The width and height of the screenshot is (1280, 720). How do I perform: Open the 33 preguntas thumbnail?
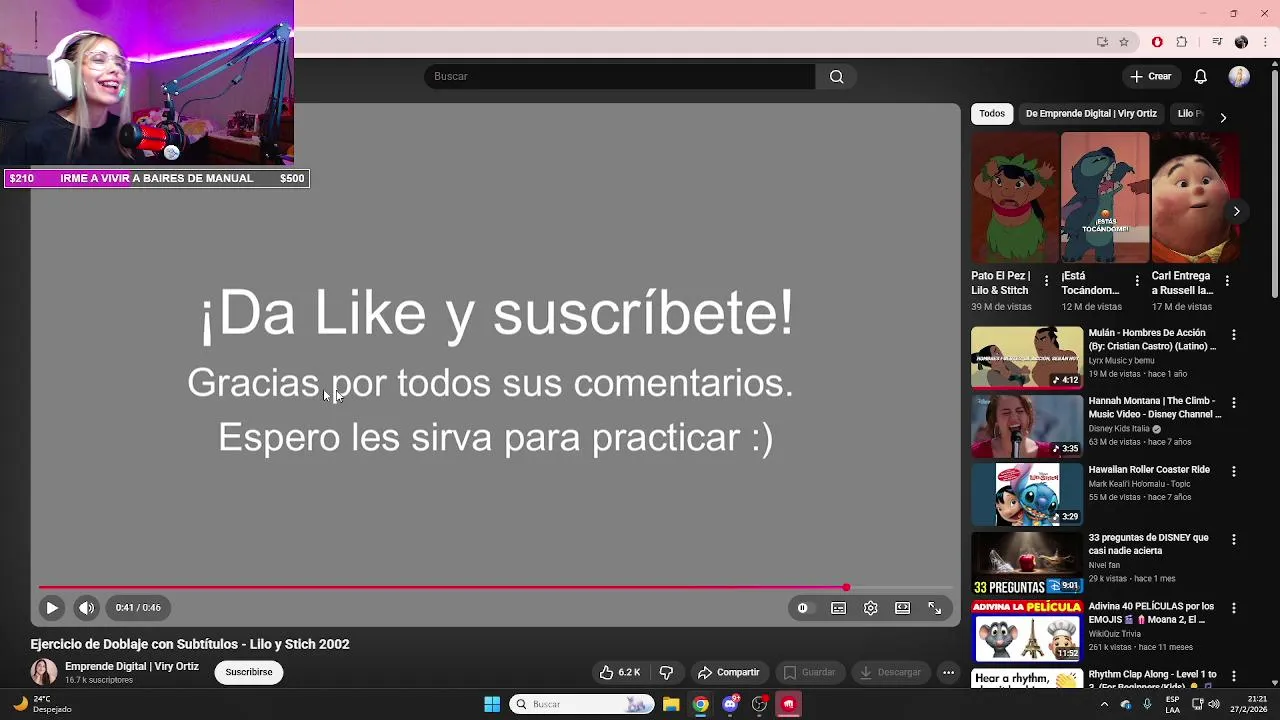(1027, 563)
